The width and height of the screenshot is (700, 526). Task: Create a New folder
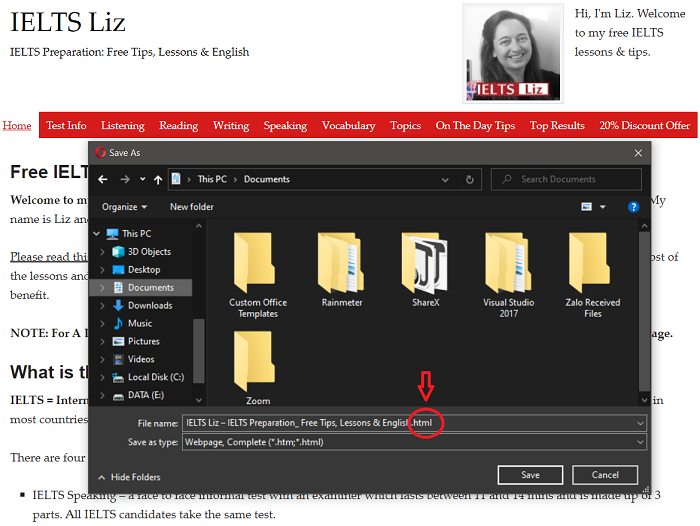[192, 207]
